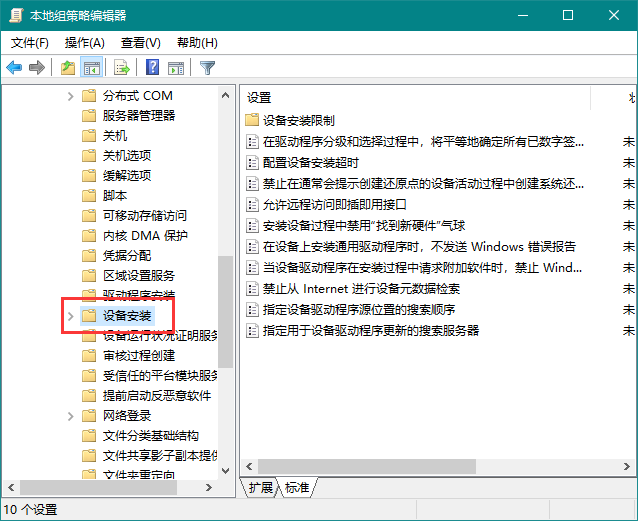Open the Help question mark icon
This screenshot has height=521, width=638.
[x=153, y=67]
